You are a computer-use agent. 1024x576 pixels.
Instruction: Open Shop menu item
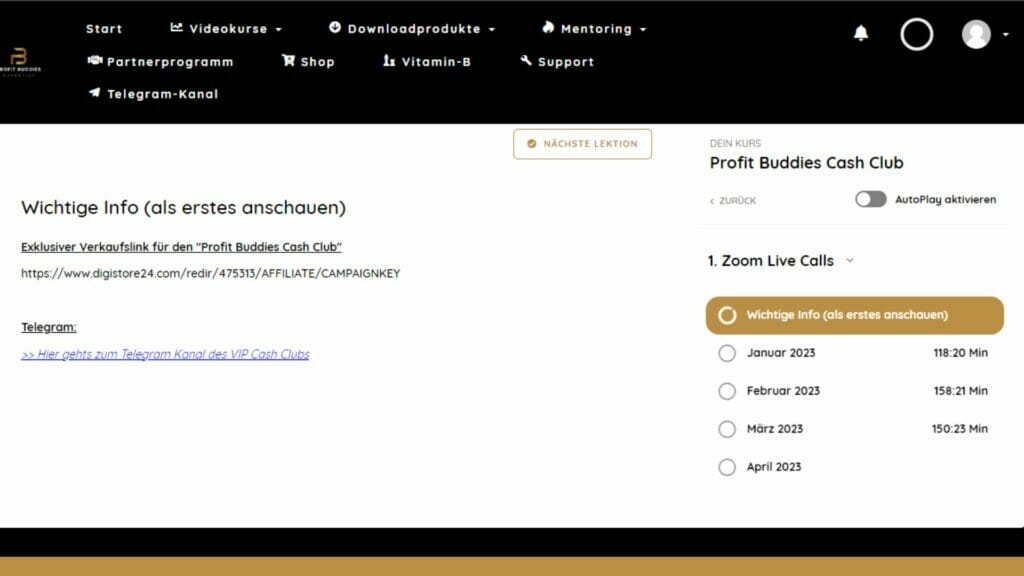(x=308, y=61)
